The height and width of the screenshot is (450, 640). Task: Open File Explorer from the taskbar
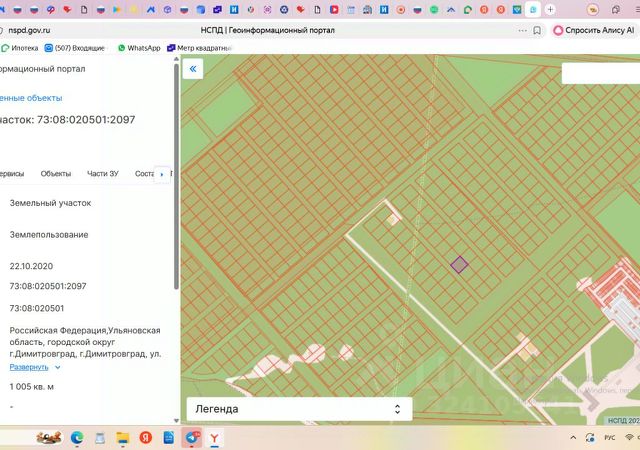[122, 438]
